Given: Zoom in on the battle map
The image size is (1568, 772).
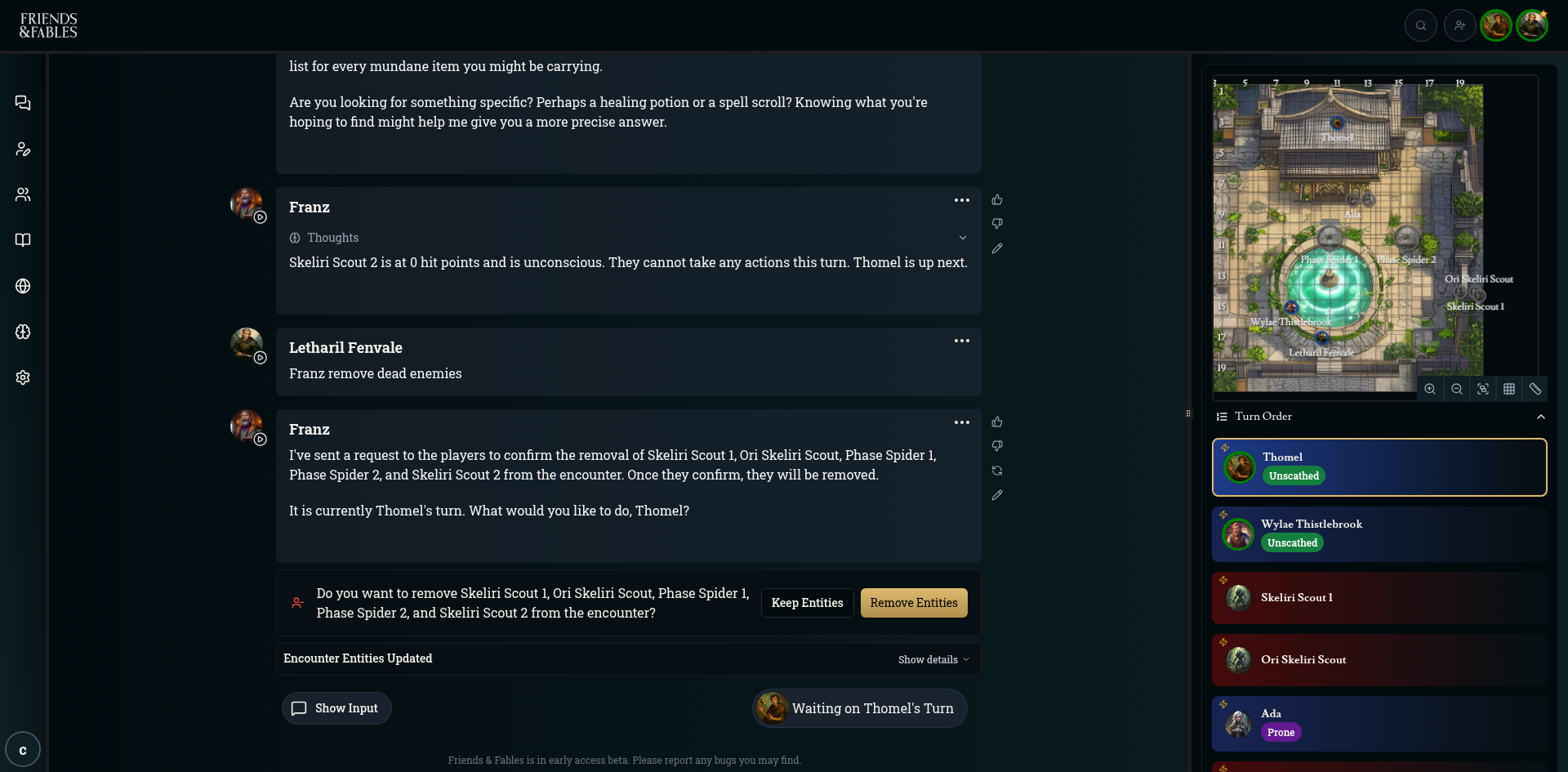Looking at the screenshot, I should click(x=1430, y=390).
